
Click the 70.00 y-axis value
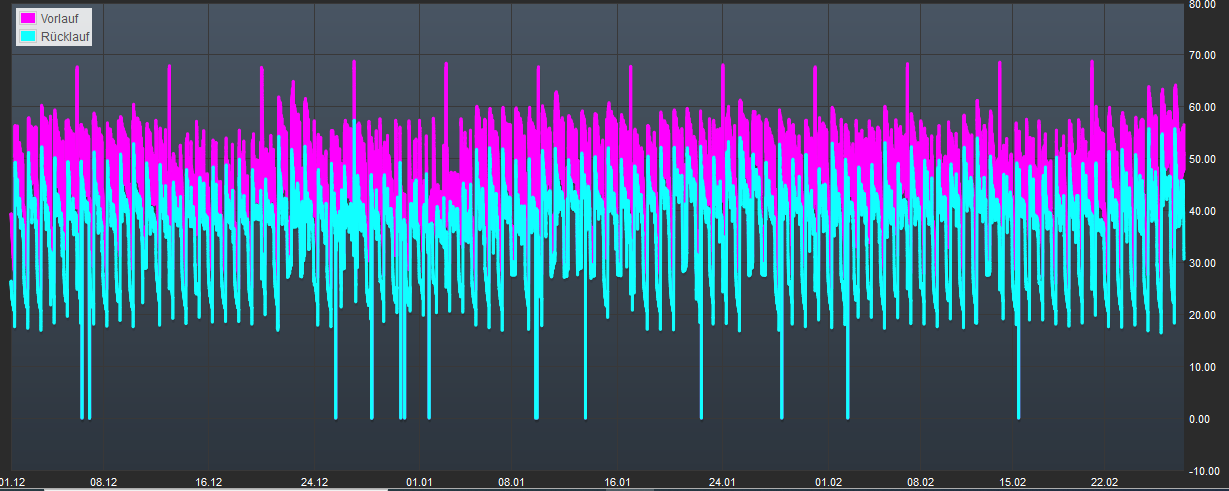click(1201, 55)
